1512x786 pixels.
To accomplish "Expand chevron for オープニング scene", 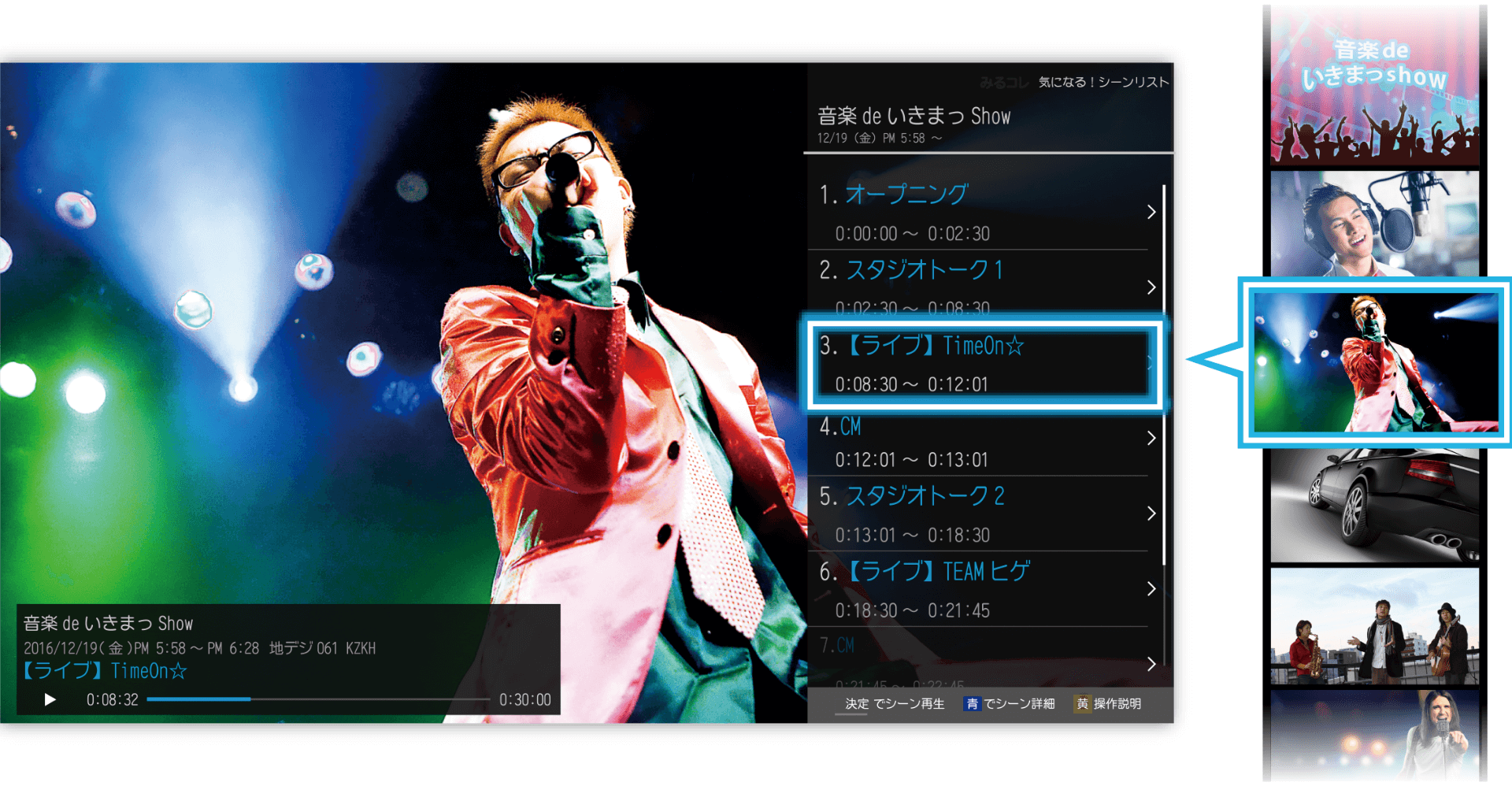I will pyautogui.click(x=1151, y=212).
